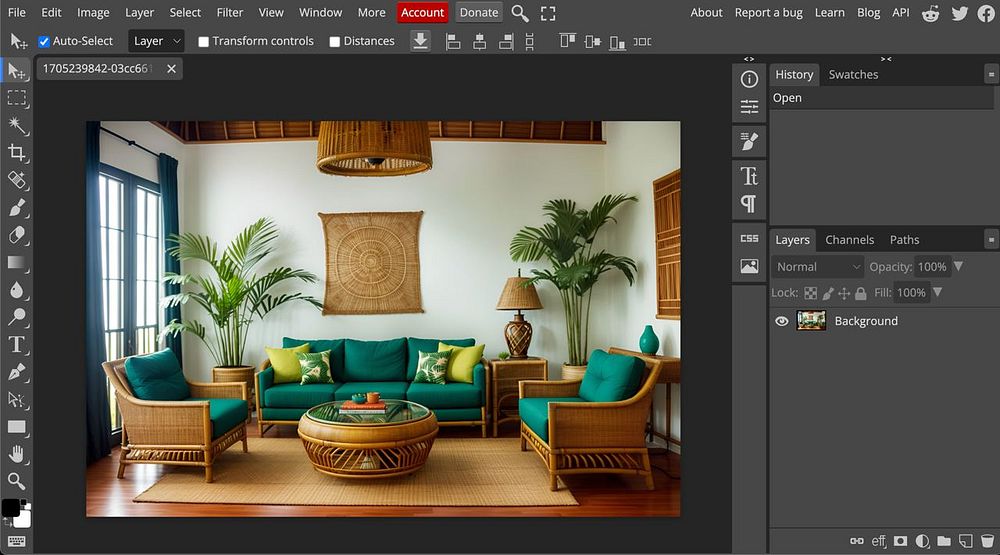The image size is (1000, 555).
Task: Open the Layer target dropdown
Action: (157, 41)
